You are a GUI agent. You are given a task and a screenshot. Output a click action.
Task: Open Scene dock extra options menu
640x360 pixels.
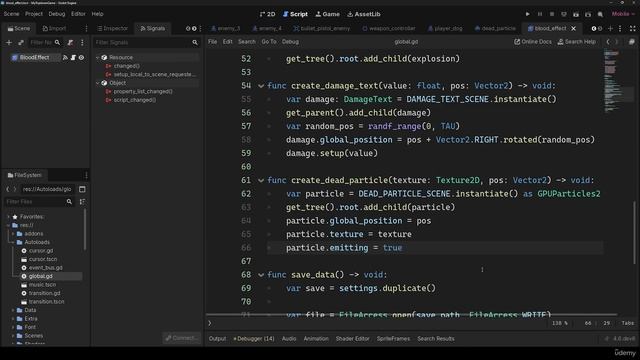(82, 42)
